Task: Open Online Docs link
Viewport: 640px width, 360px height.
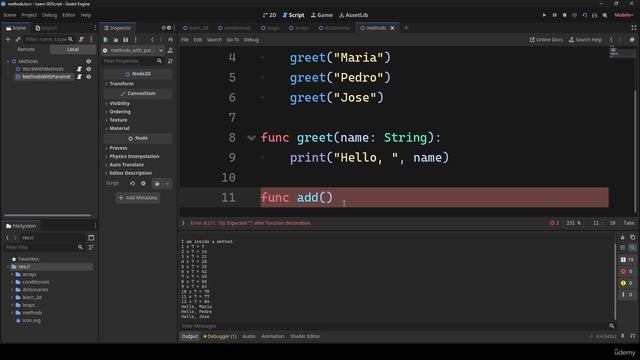Action: point(546,40)
